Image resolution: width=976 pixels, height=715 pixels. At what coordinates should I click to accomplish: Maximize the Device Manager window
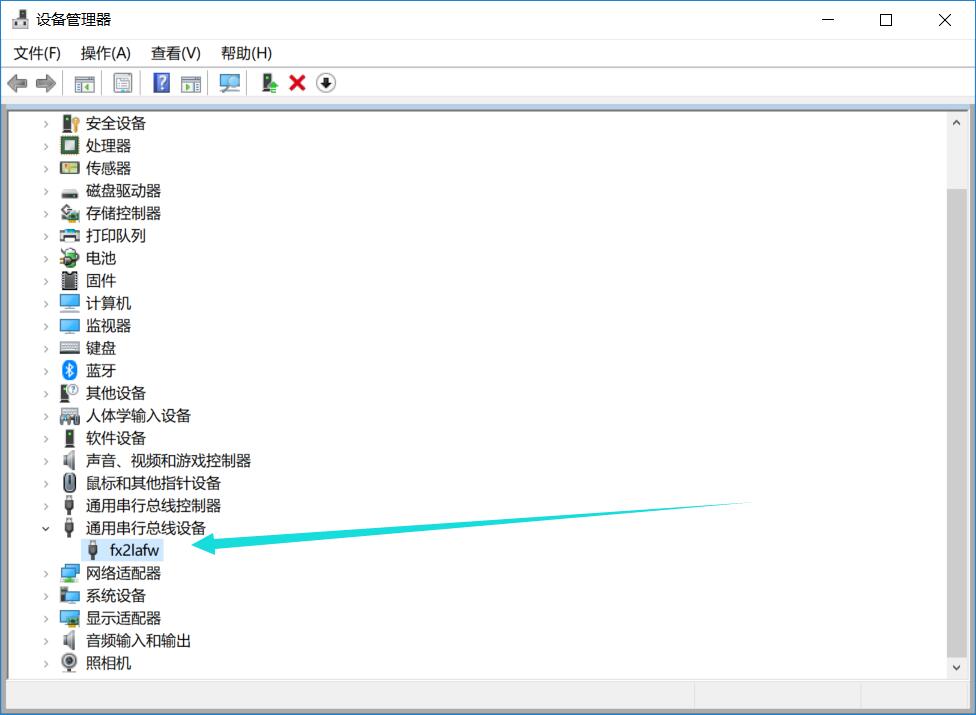click(x=886, y=20)
